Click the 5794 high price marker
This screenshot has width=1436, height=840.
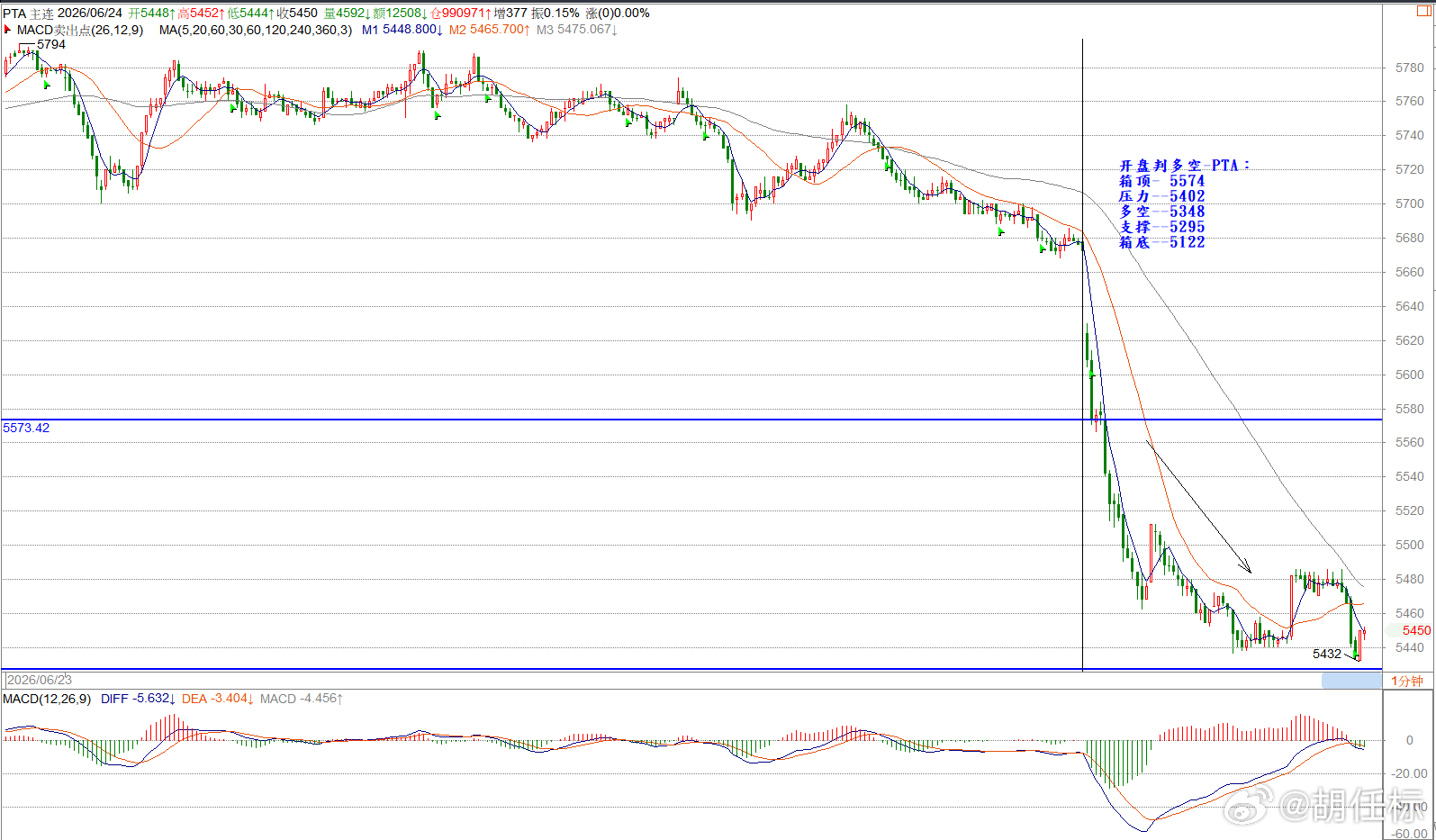(51, 44)
